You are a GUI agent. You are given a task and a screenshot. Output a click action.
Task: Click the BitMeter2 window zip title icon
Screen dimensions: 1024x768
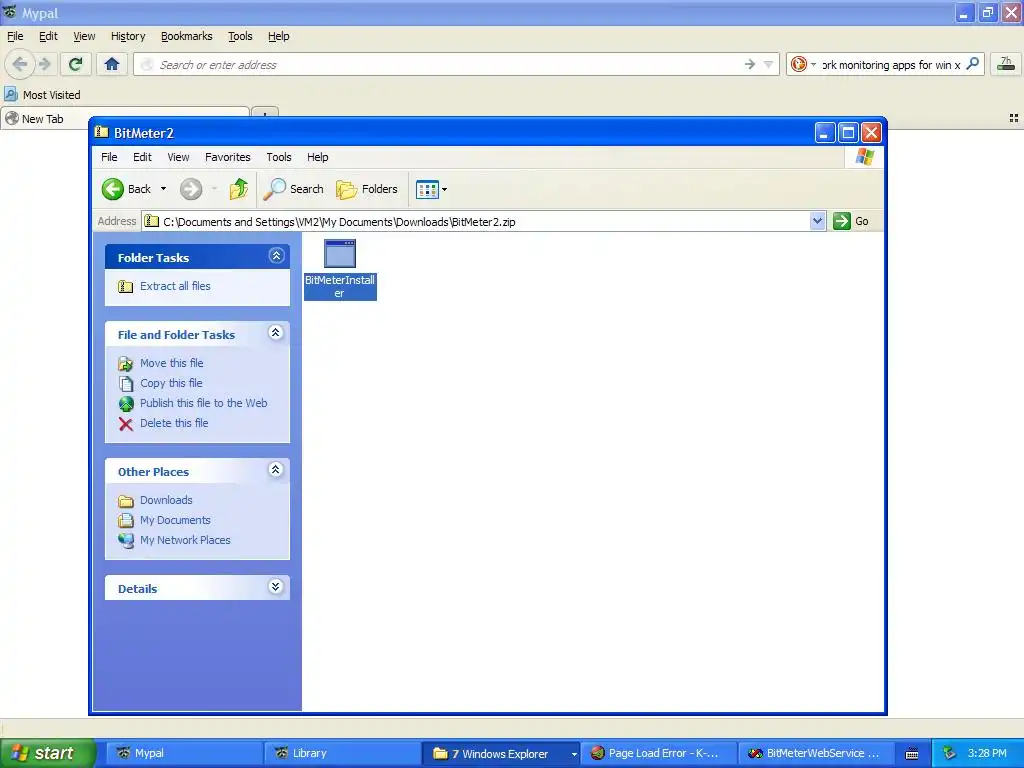click(101, 133)
